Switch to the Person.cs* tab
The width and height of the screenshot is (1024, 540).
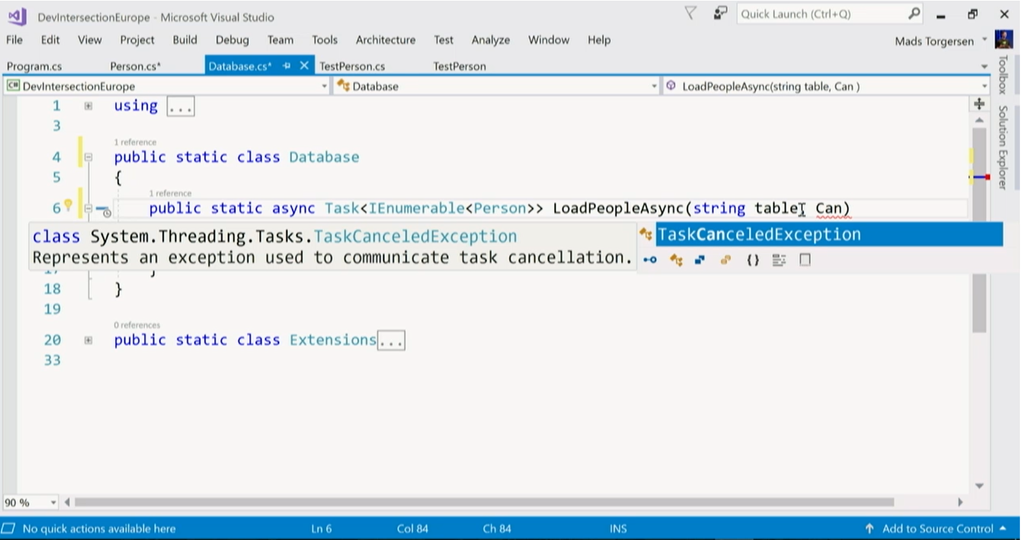click(x=135, y=66)
